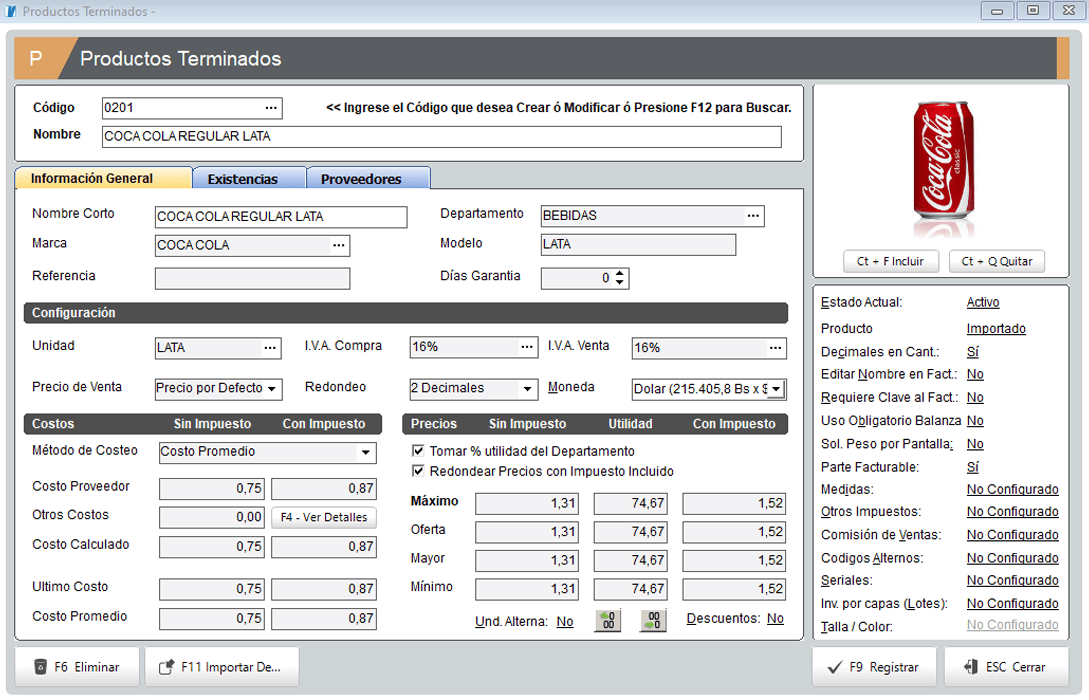The width and height of the screenshot is (1089, 700).
Task: Click the Mayor Con Impuesto field 1,52
Action: pyautogui.click(x=734, y=560)
